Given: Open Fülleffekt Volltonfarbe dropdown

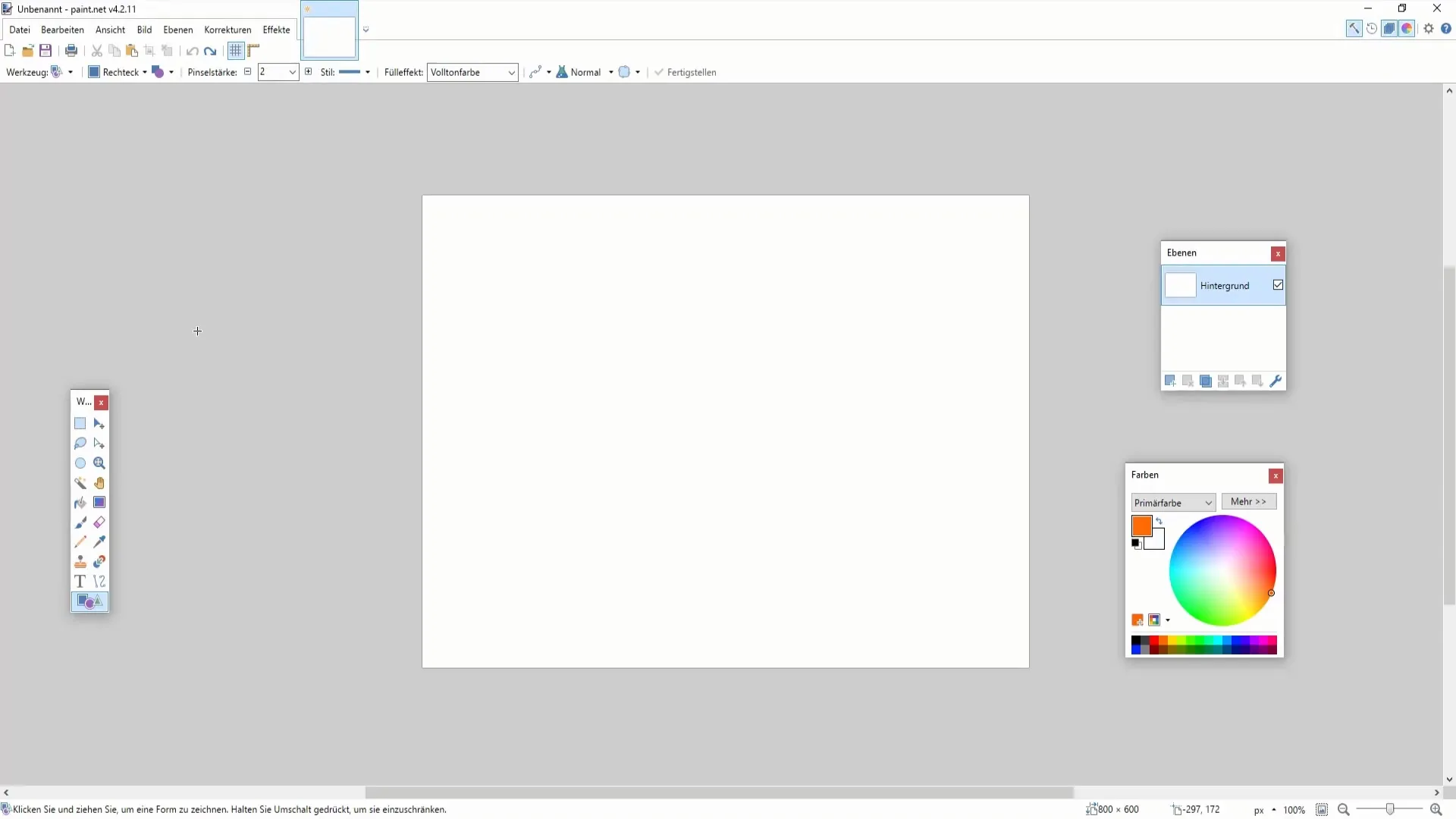Looking at the screenshot, I should coord(472,72).
